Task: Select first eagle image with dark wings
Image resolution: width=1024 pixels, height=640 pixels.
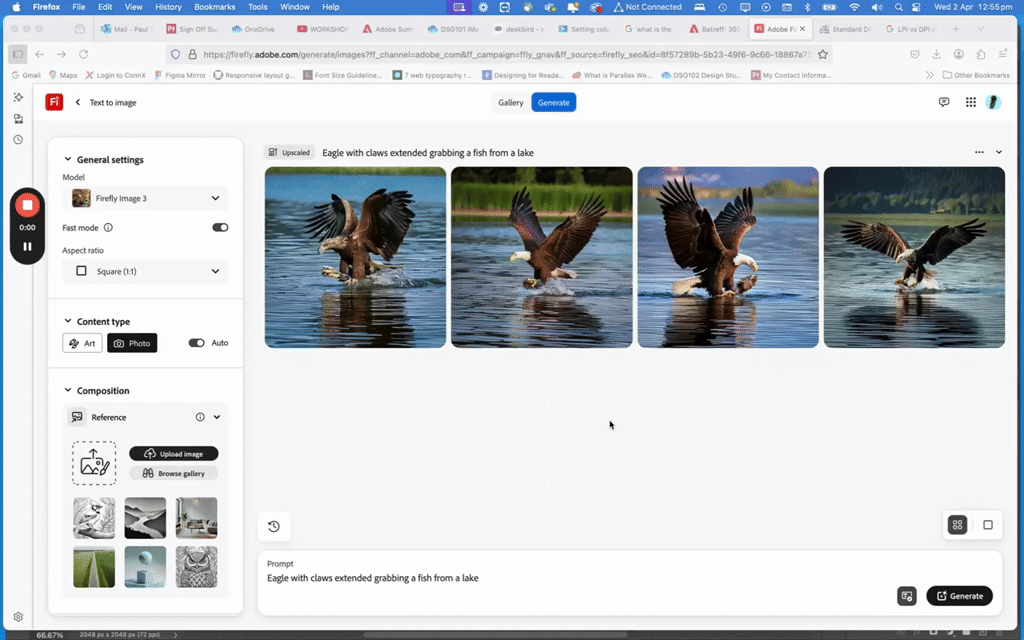Action: pyautogui.click(x=355, y=257)
